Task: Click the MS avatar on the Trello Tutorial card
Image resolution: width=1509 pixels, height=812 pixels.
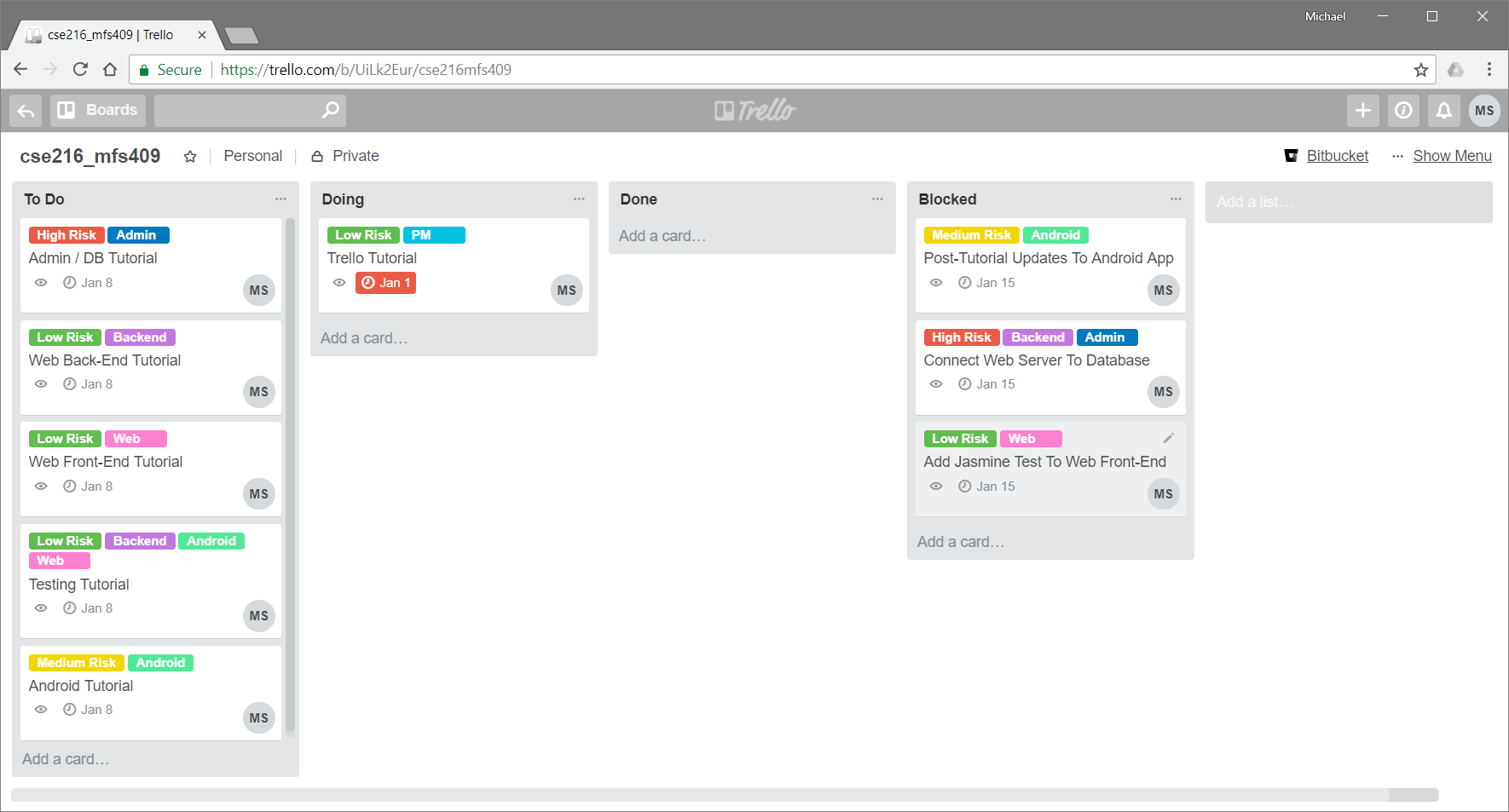Action: 567,290
